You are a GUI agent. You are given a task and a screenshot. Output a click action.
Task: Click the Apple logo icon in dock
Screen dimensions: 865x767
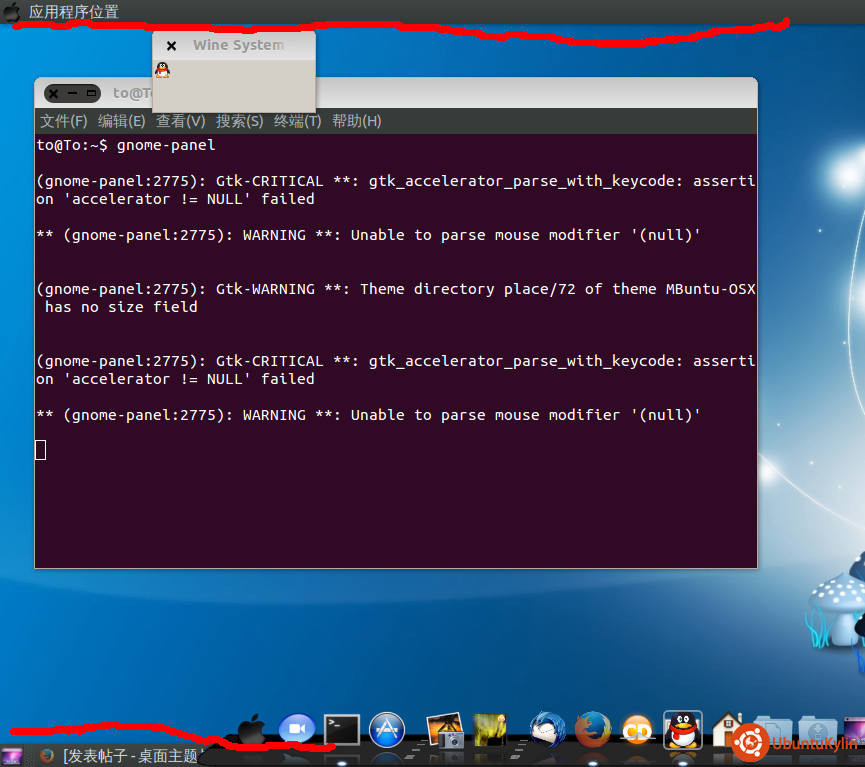tap(252, 730)
